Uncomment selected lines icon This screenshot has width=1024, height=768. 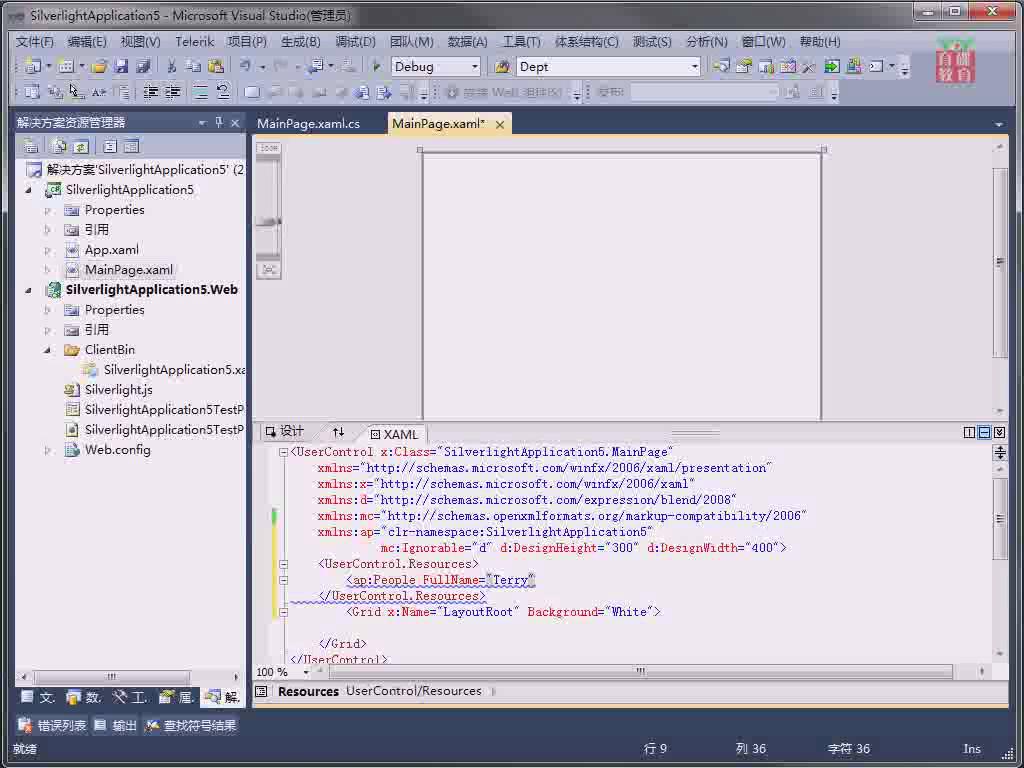click(223, 92)
